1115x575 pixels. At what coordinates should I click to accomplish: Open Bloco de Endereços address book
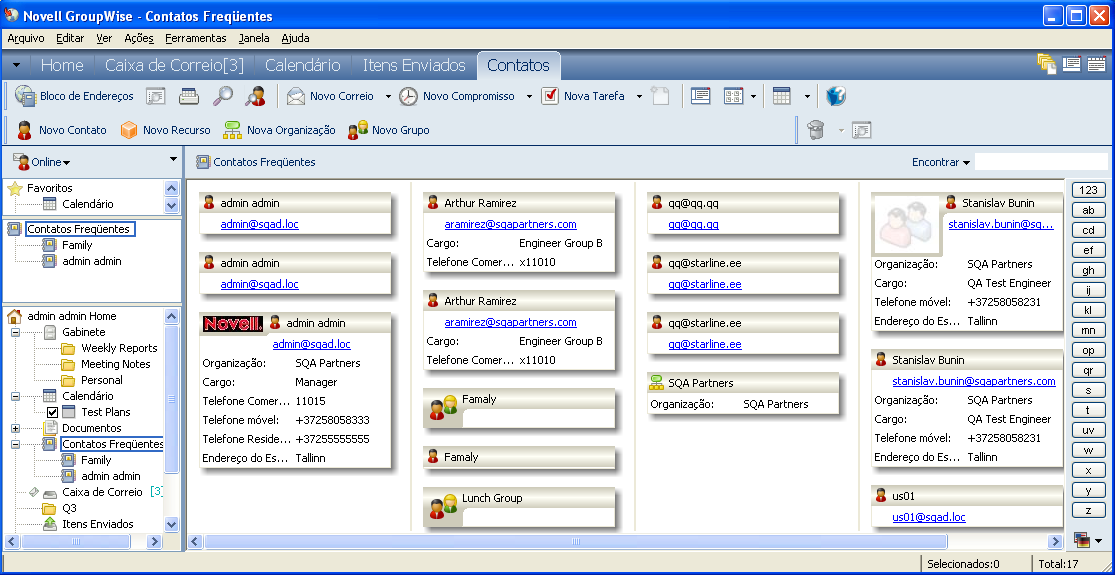click(x=74, y=96)
